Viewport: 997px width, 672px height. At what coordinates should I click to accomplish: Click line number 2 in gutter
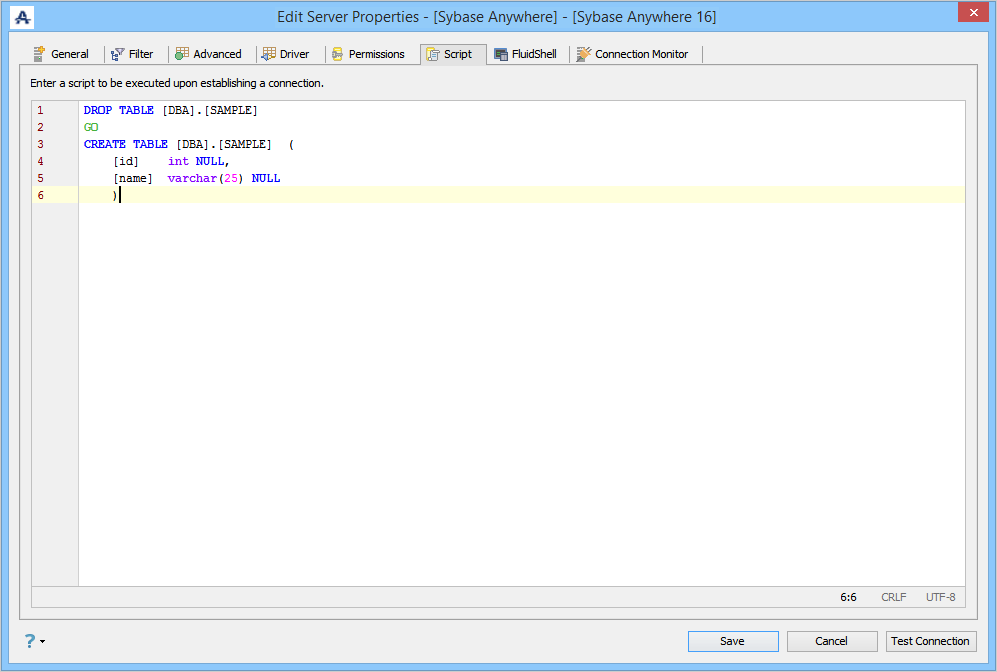(x=40, y=127)
